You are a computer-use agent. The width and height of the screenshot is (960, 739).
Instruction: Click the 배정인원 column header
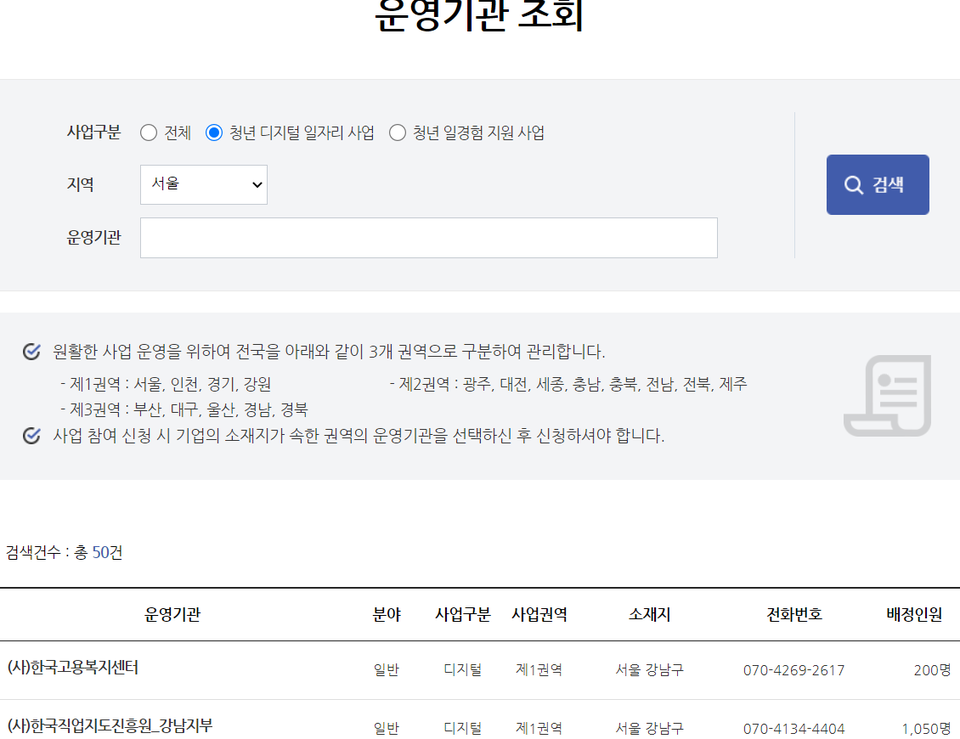[x=914, y=614]
